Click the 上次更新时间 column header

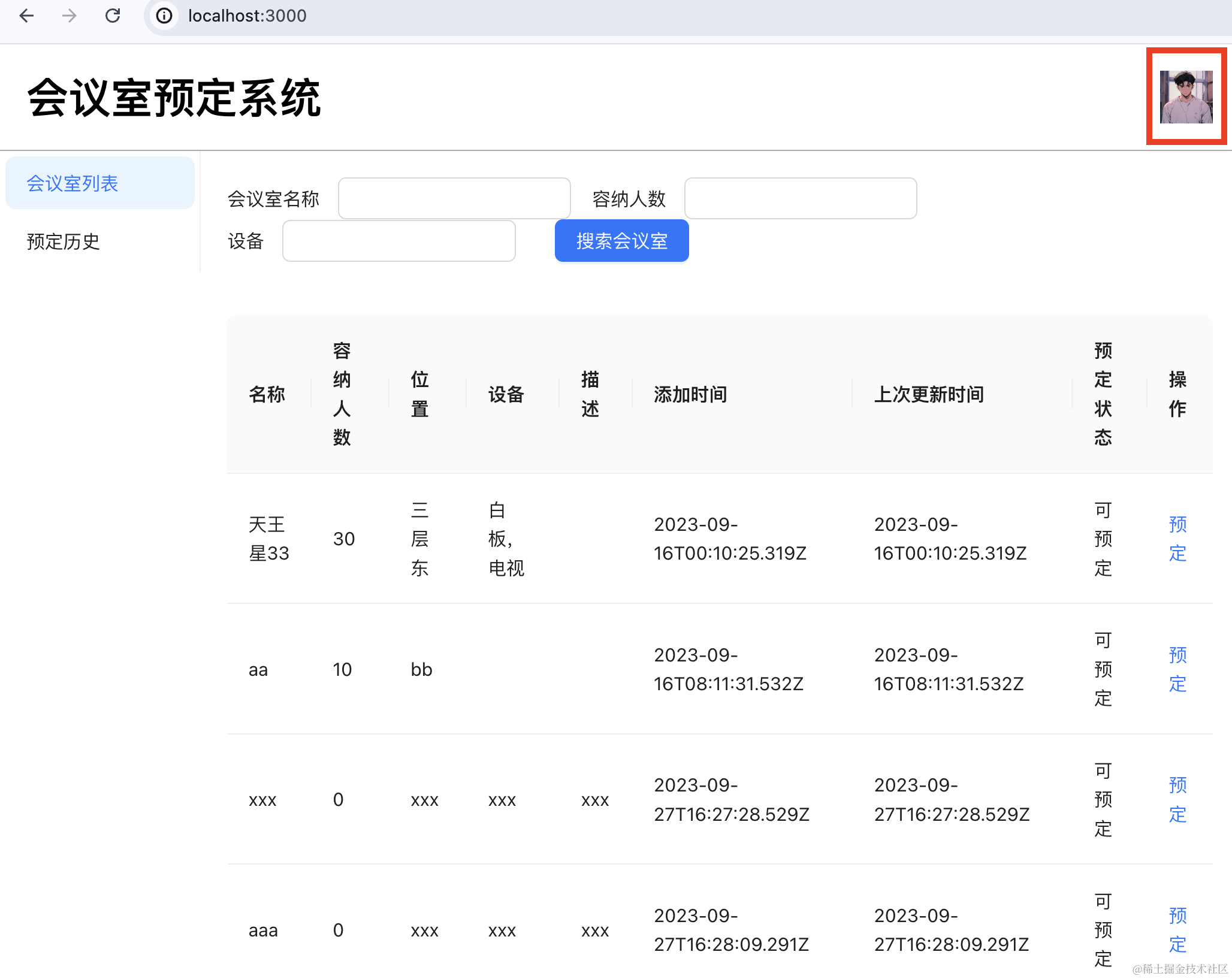click(929, 394)
